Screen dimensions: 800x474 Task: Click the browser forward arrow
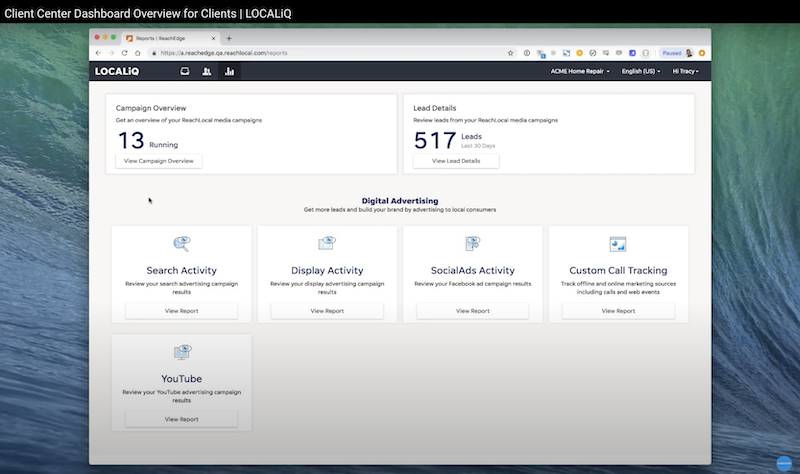click(x=111, y=53)
